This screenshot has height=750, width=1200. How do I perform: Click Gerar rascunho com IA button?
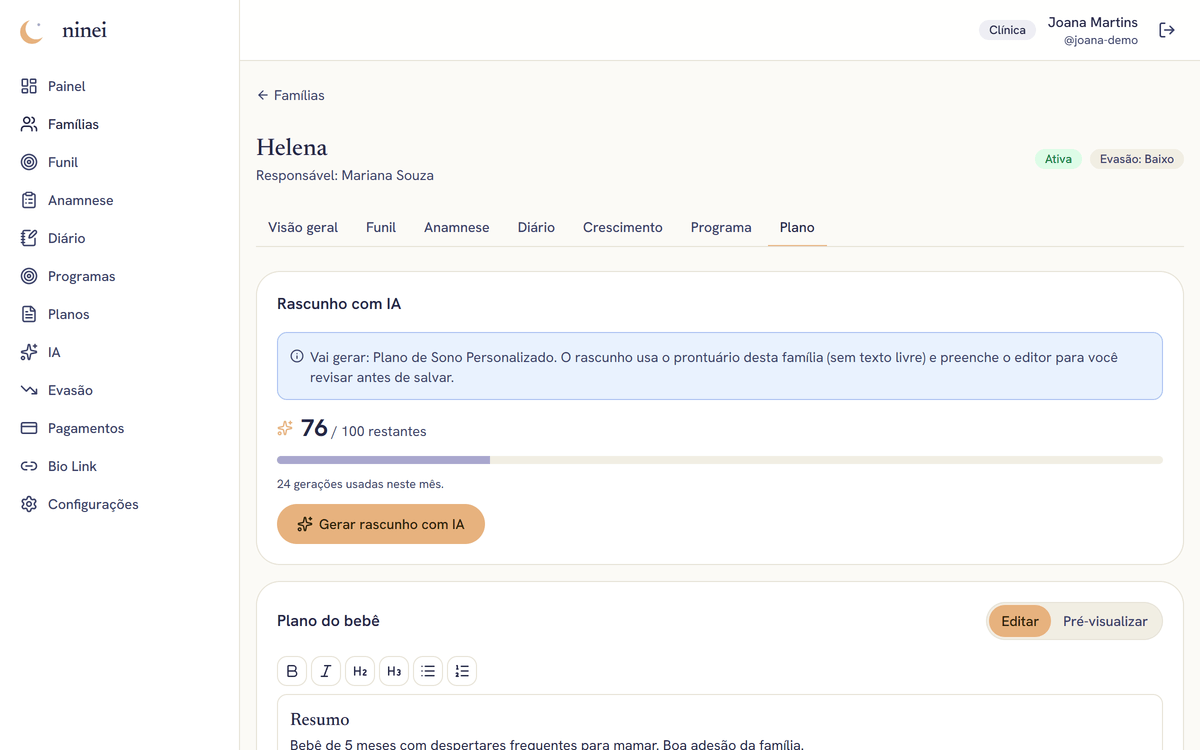[381, 524]
